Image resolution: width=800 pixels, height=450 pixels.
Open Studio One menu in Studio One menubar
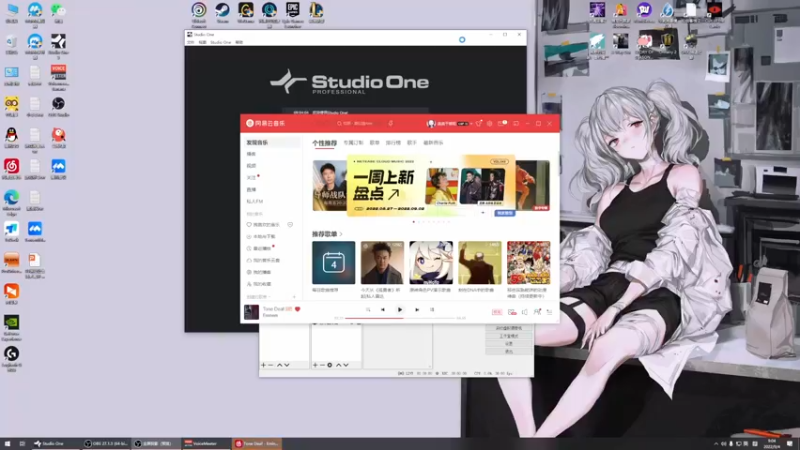pyautogui.click(x=220, y=42)
